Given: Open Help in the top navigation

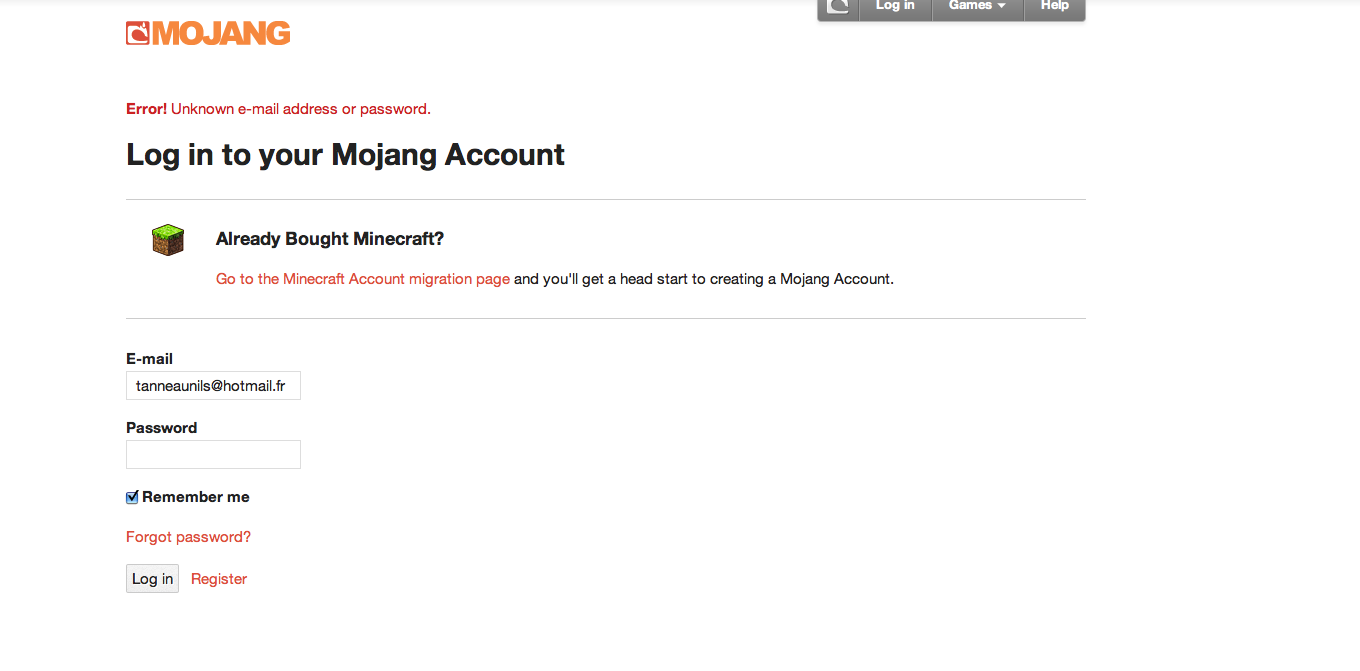Looking at the screenshot, I should pos(1054,7).
